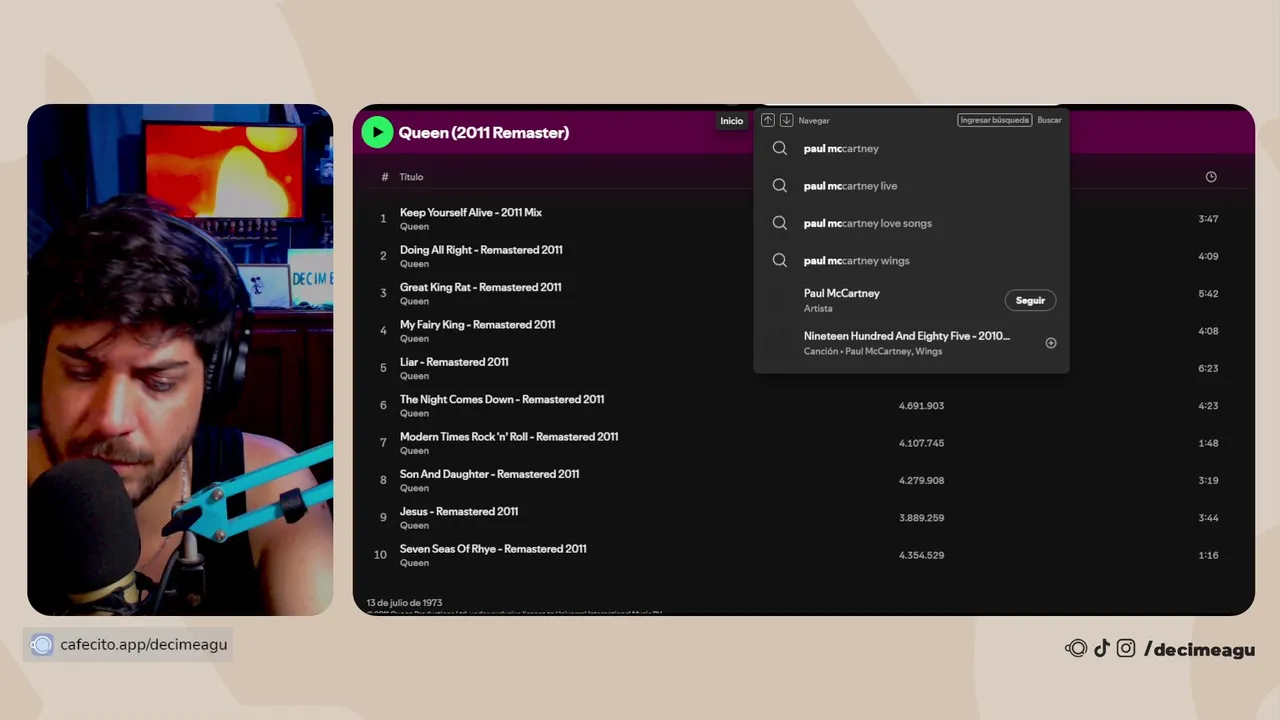The image size is (1280, 720).
Task: Select the 'paul mccartney live' suggestion
Action: (x=850, y=185)
